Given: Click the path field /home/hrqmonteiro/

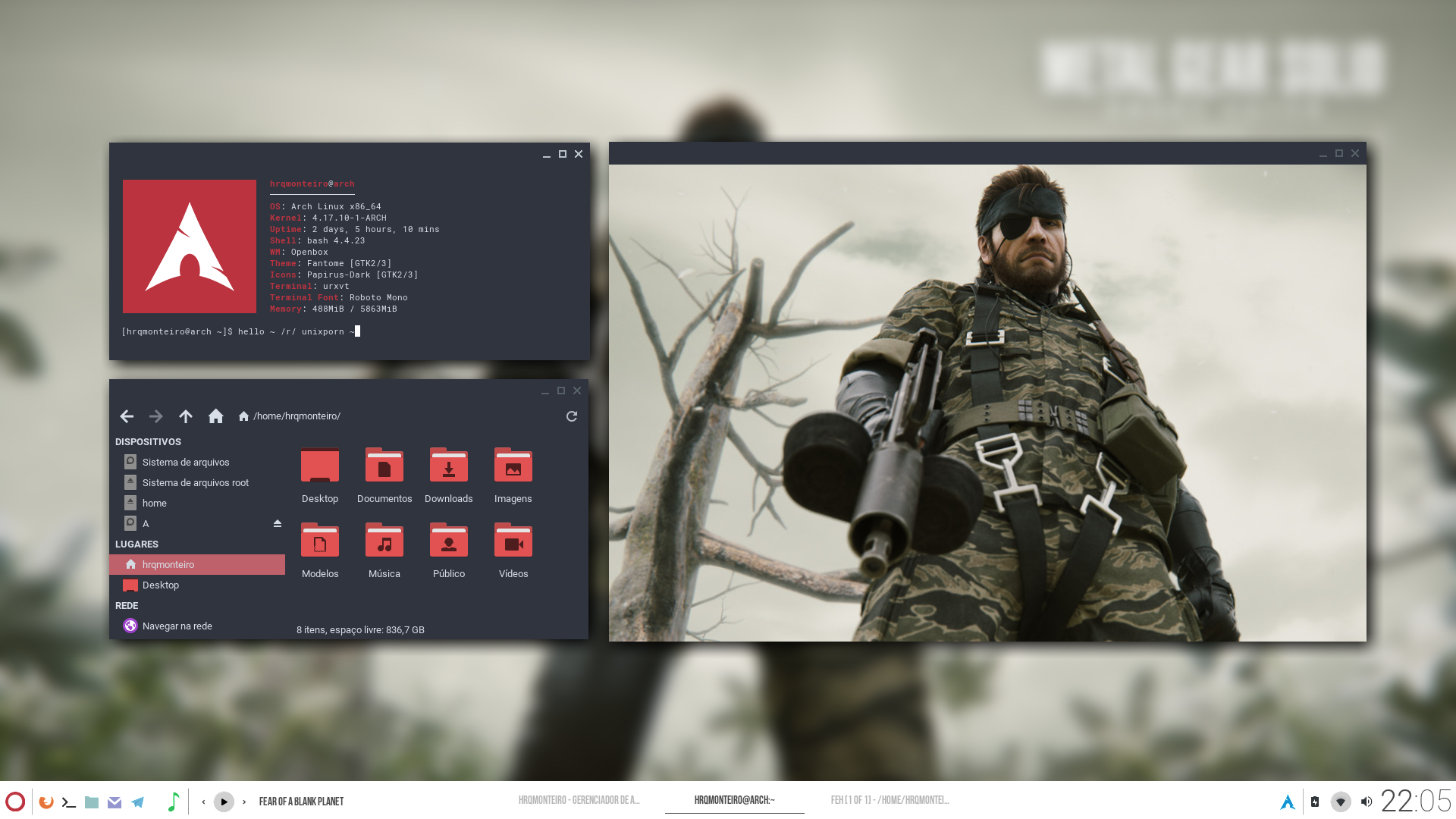Looking at the screenshot, I should coord(297,416).
